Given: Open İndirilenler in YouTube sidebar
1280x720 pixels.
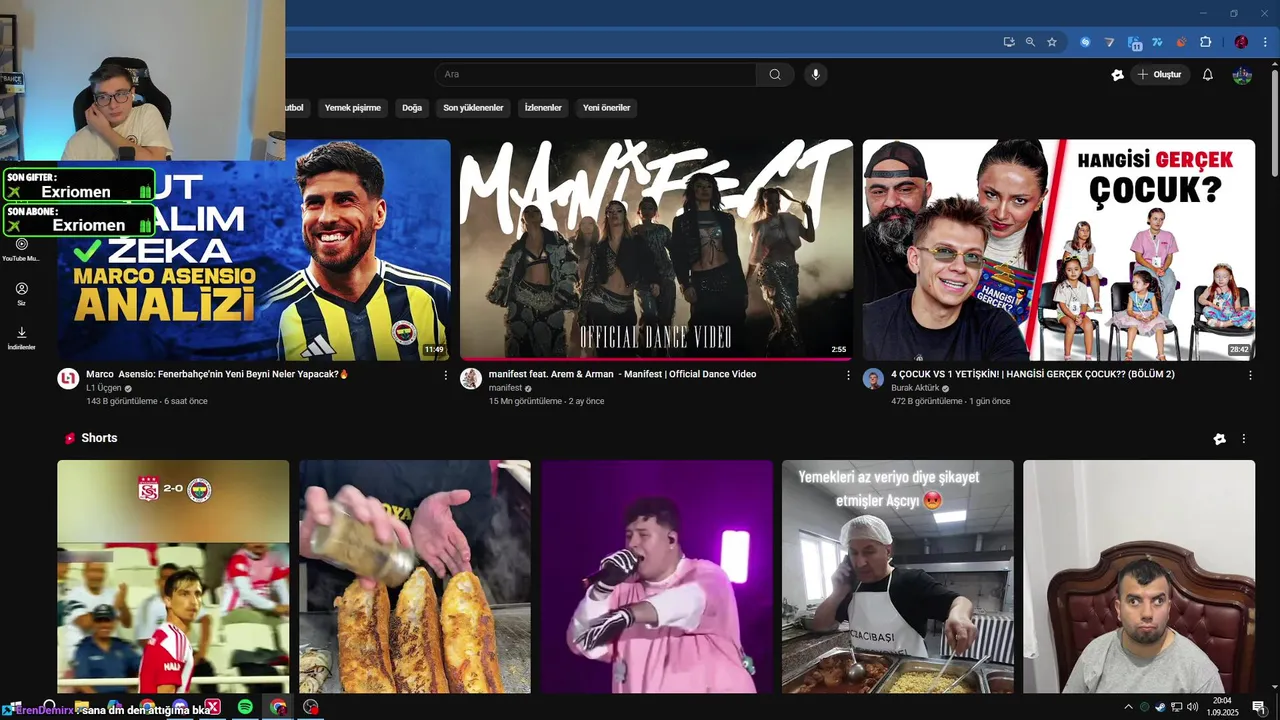Looking at the screenshot, I should point(21,338).
